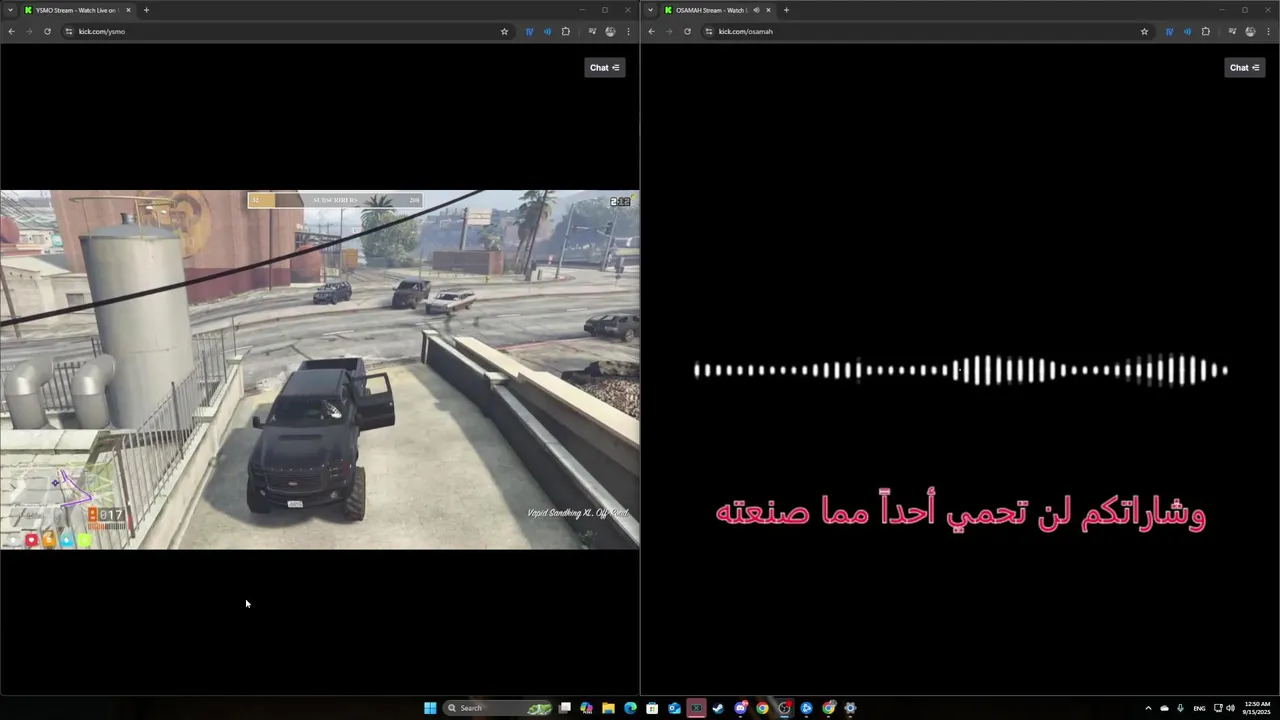Open a new tab in YSMO window
Viewport: 1280px width, 720px height.
(146, 10)
